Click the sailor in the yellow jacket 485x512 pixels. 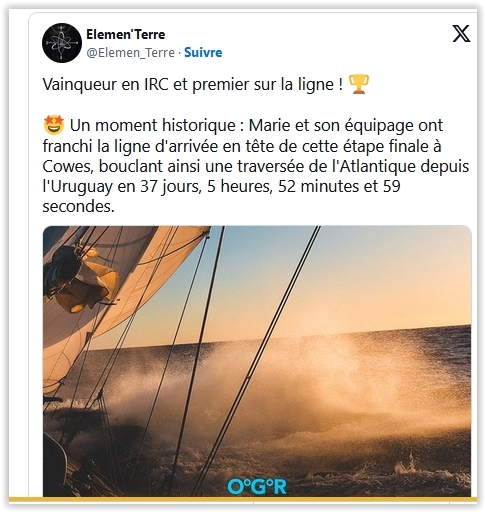[x=82, y=278]
